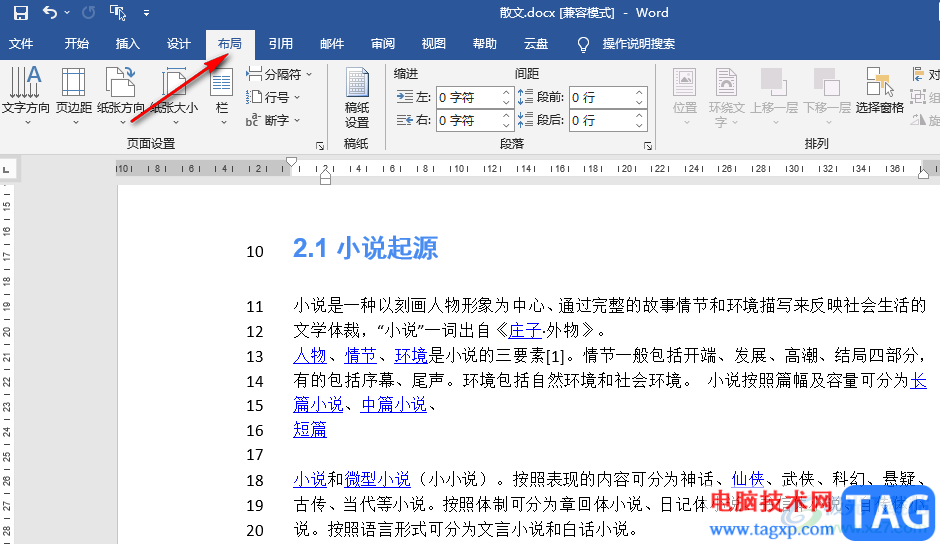
Task: Open the 审阅 tab
Action: click(x=382, y=44)
